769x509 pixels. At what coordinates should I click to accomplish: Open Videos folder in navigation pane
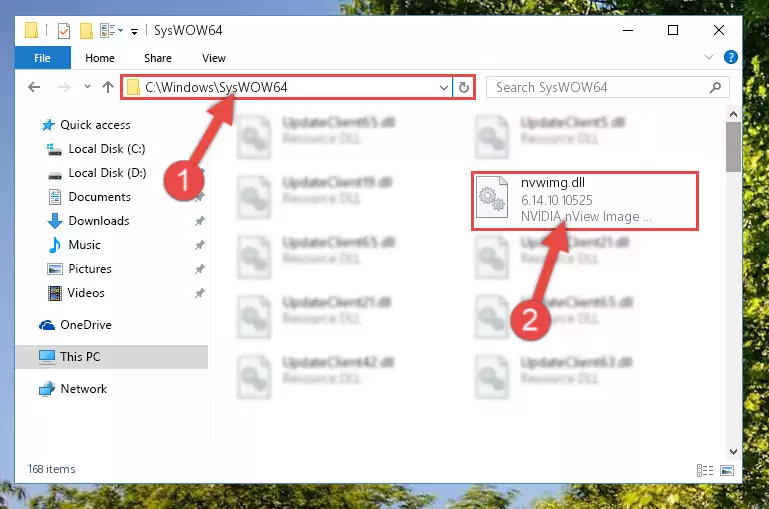click(77, 293)
